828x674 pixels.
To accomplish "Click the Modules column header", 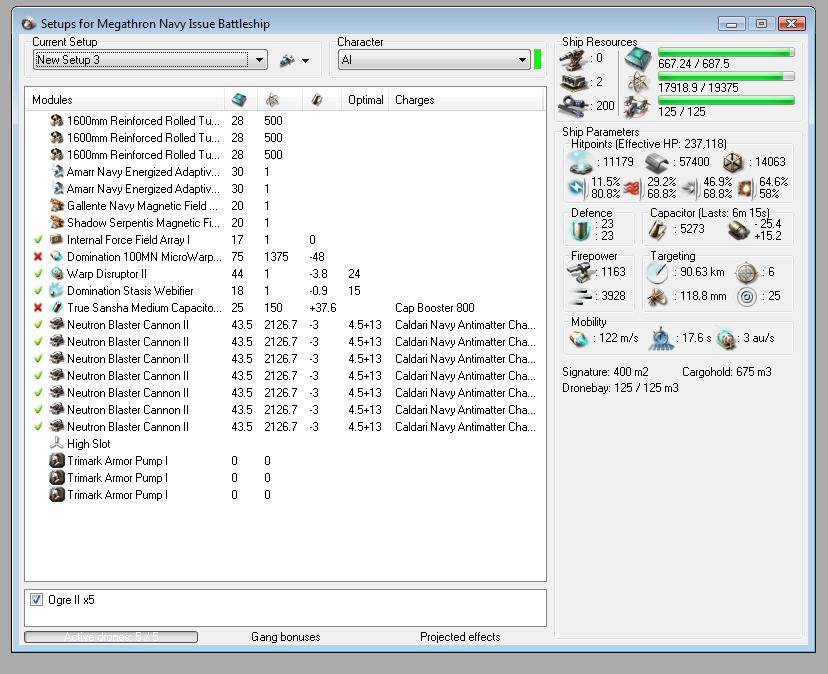I will tap(52, 100).
